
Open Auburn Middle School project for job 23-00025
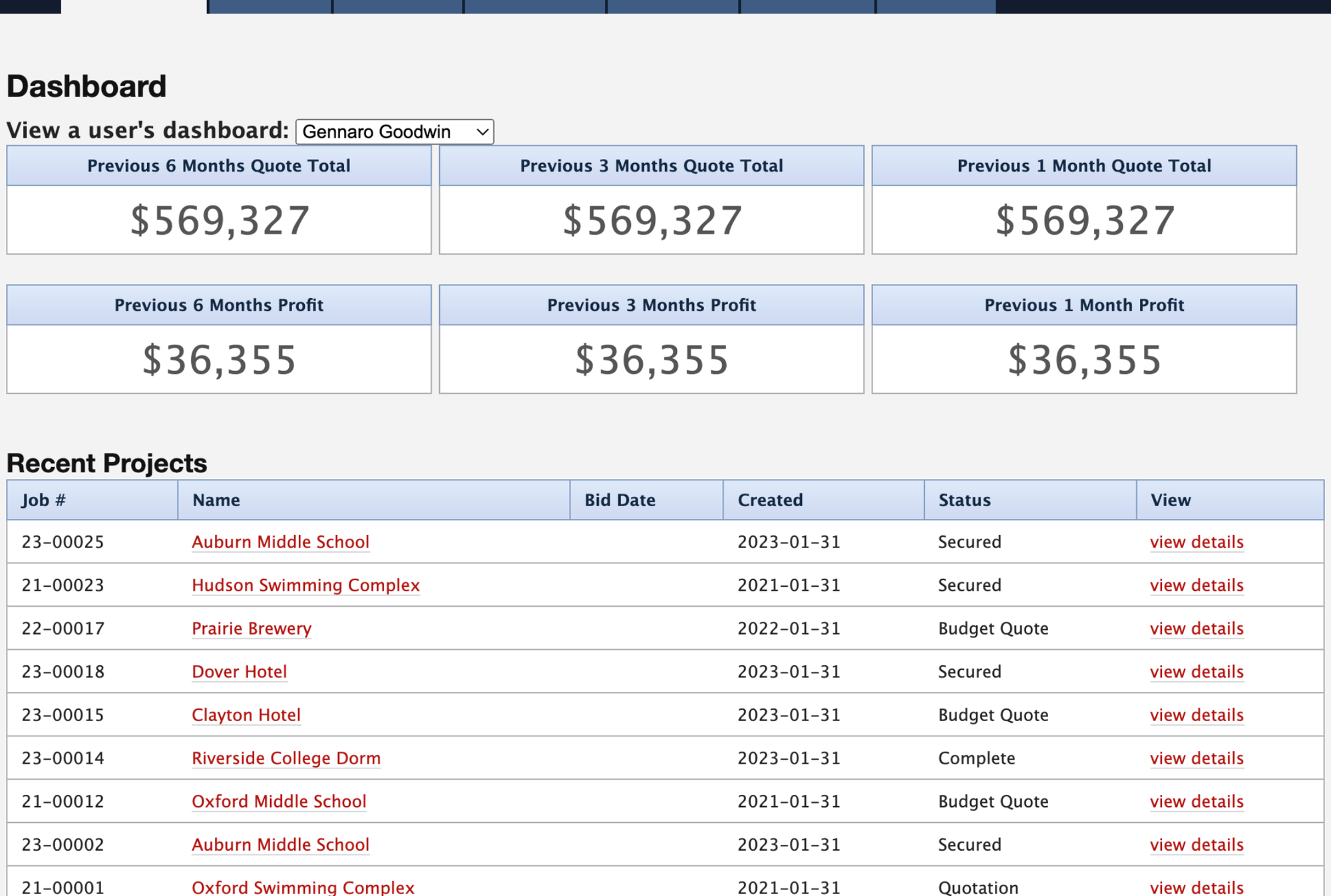280,542
